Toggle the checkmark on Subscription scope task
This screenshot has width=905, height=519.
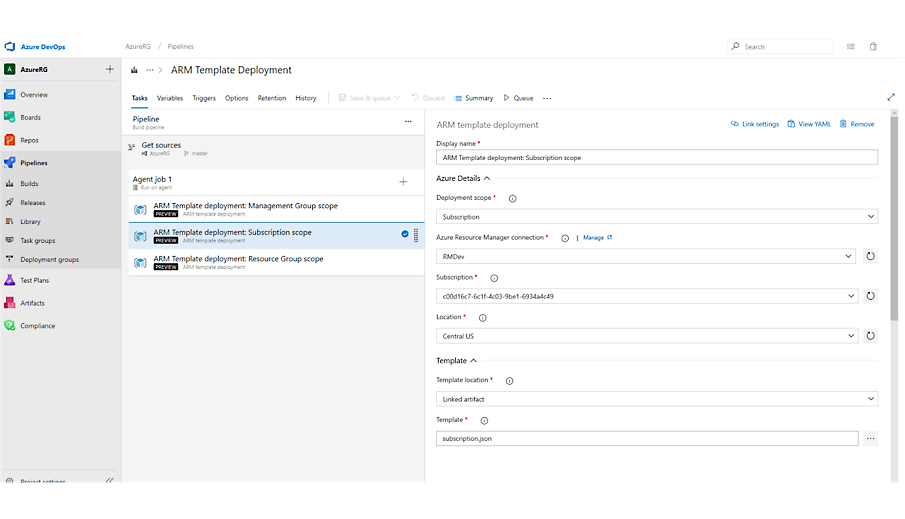[405, 234]
